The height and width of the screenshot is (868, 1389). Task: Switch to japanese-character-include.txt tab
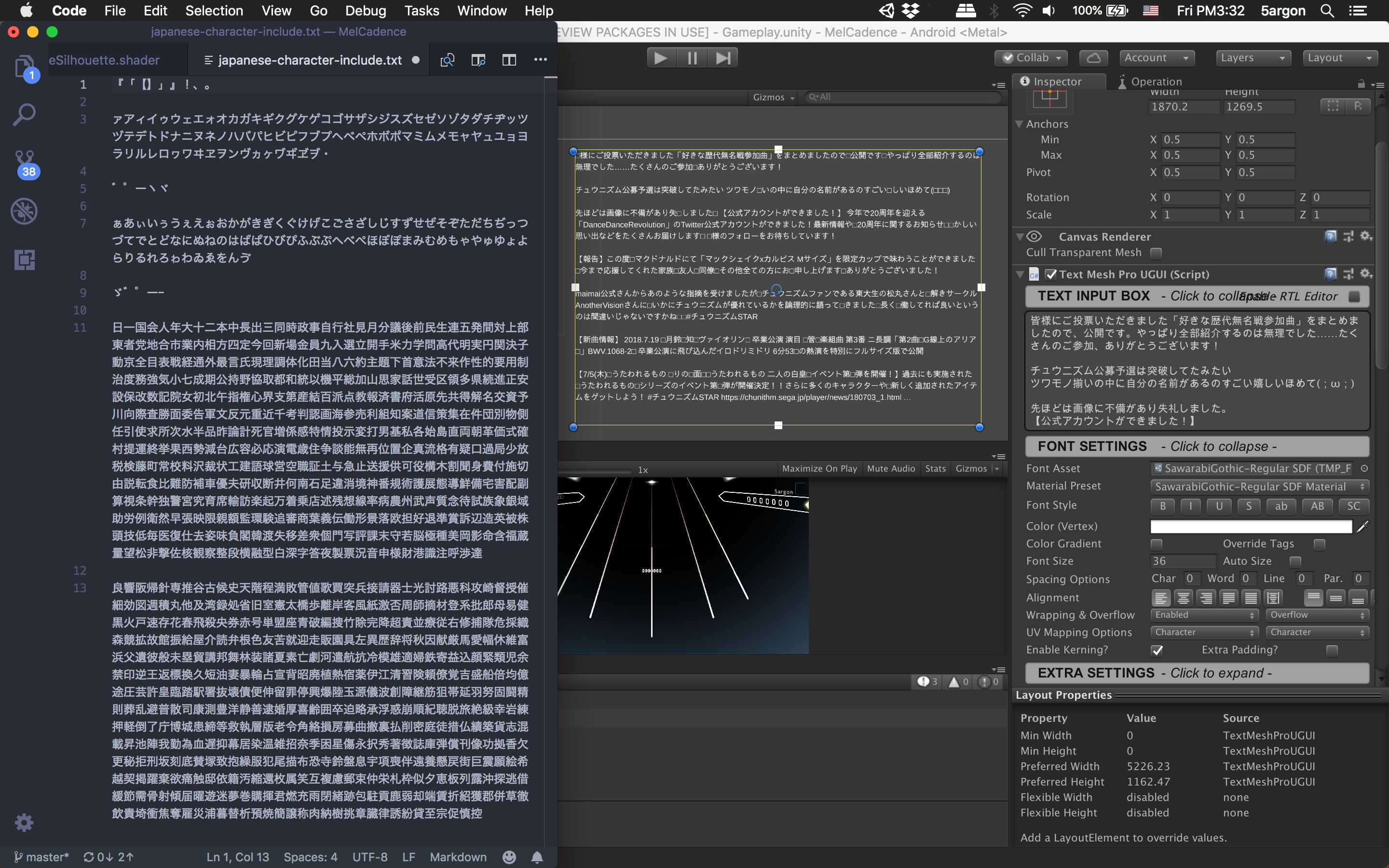click(x=310, y=60)
